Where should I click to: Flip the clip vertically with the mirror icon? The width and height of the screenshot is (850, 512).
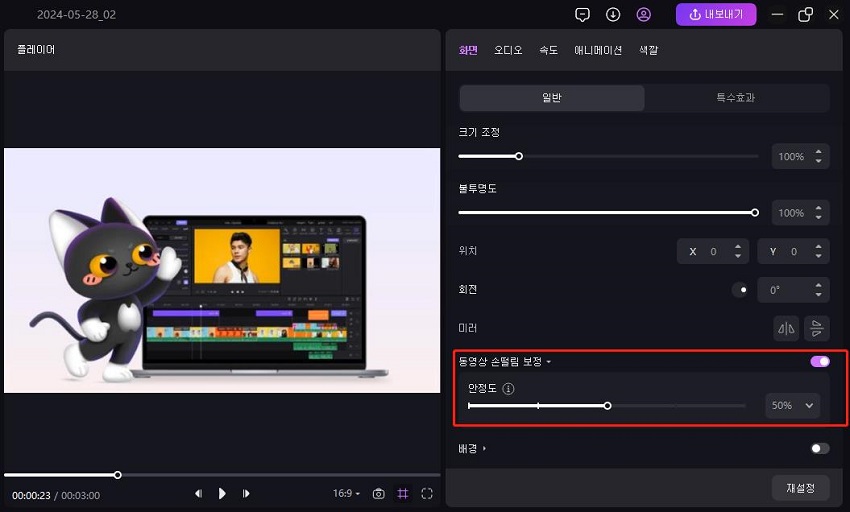point(817,328)
